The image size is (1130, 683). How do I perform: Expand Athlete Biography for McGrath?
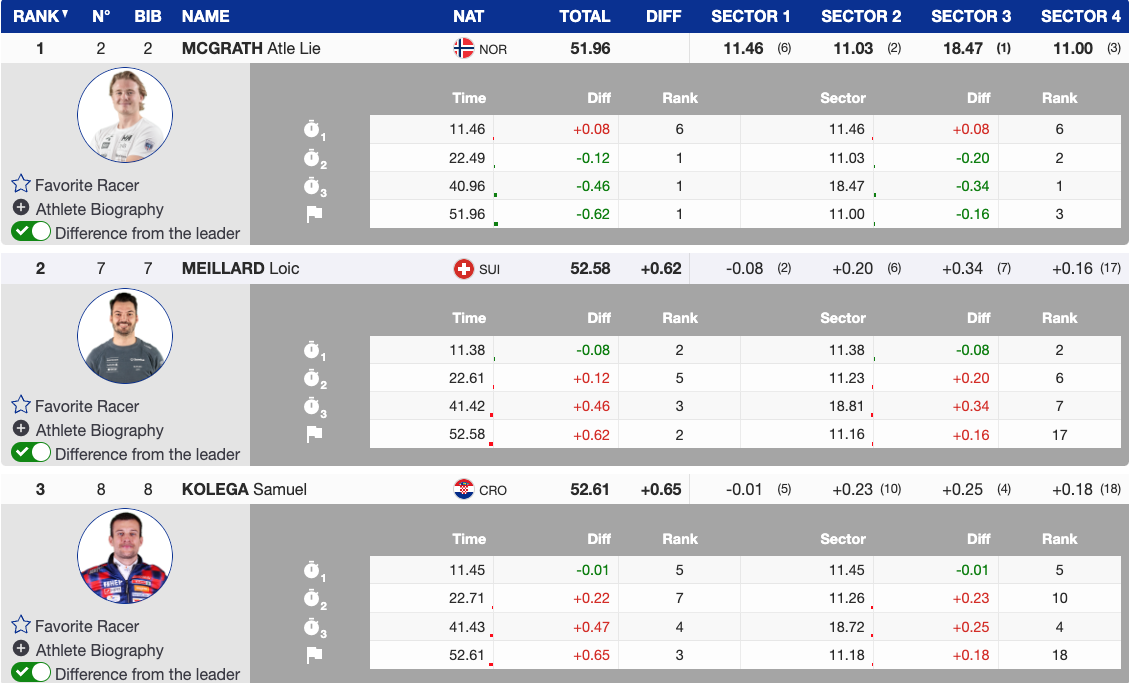21,208
